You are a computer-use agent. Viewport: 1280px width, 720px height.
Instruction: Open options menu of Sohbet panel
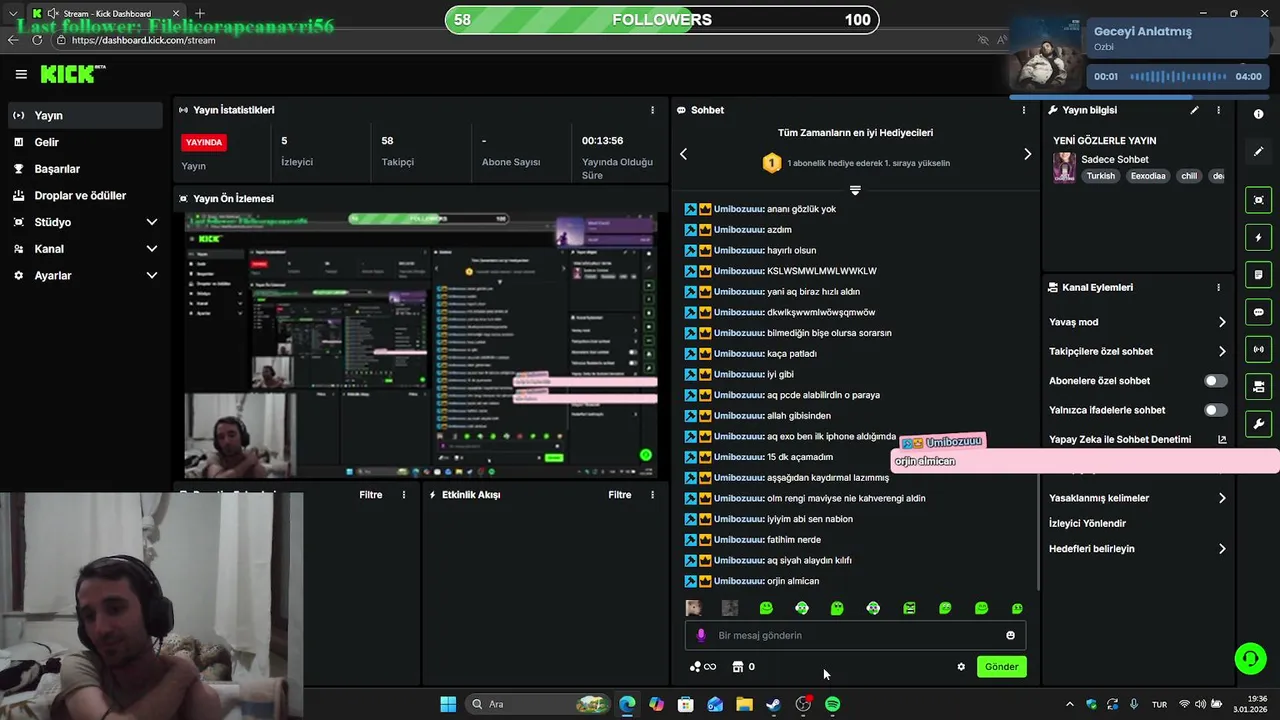[x=1023, y=110]
